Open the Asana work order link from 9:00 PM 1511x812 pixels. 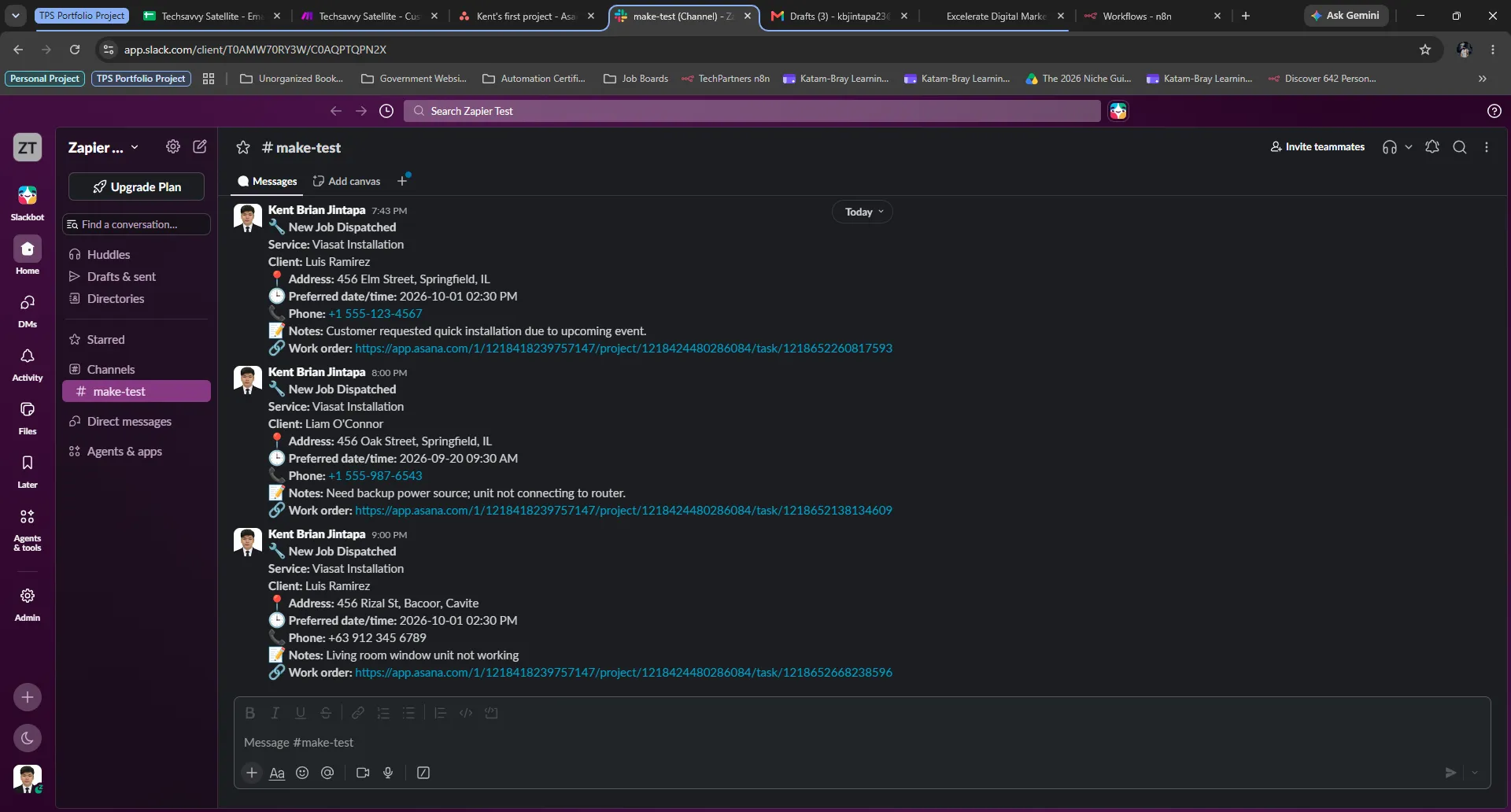click(x=623, y=673)
